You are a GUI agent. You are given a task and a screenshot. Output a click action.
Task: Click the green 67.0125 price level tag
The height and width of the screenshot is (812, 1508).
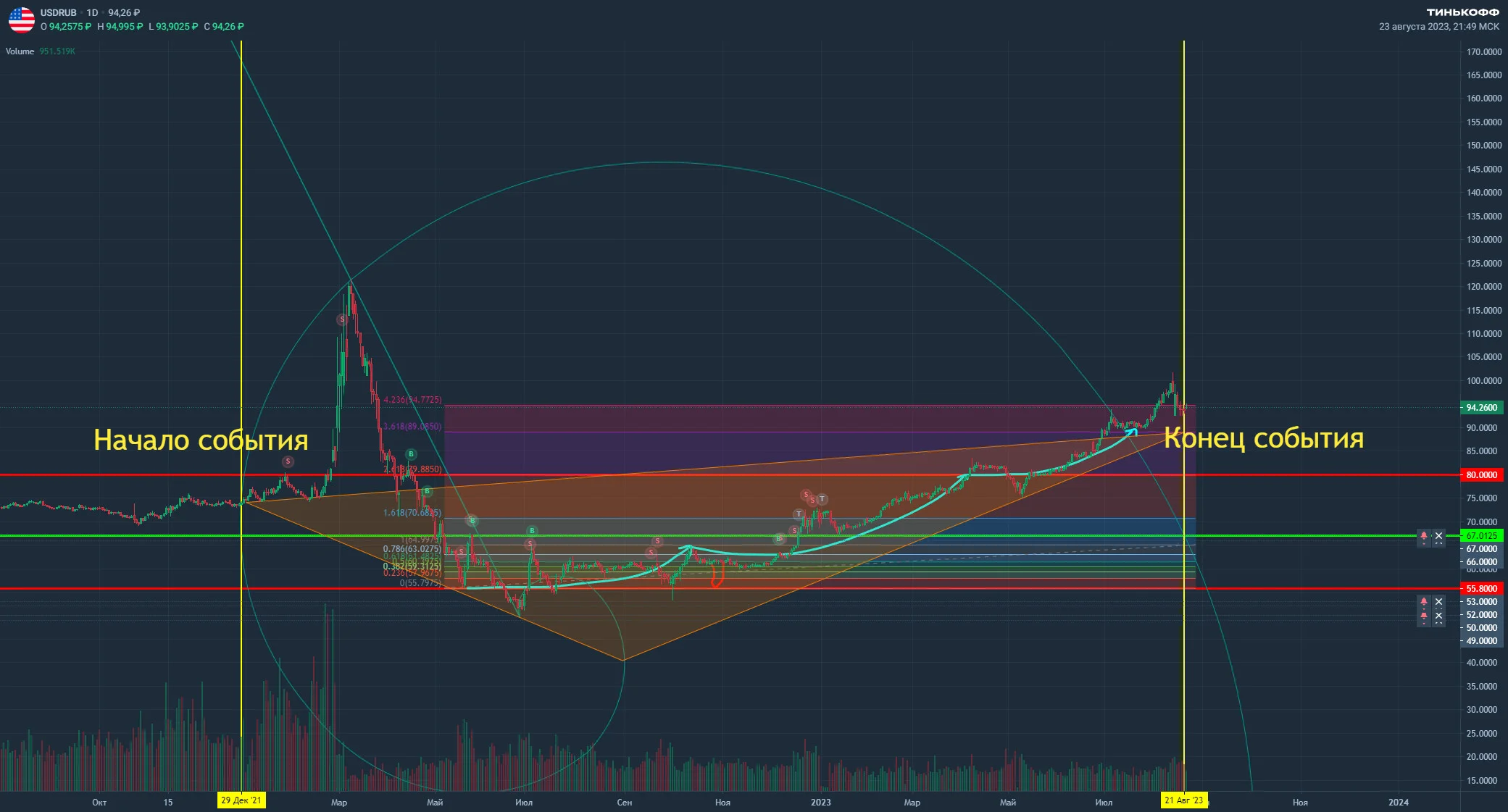[1482, 536]
